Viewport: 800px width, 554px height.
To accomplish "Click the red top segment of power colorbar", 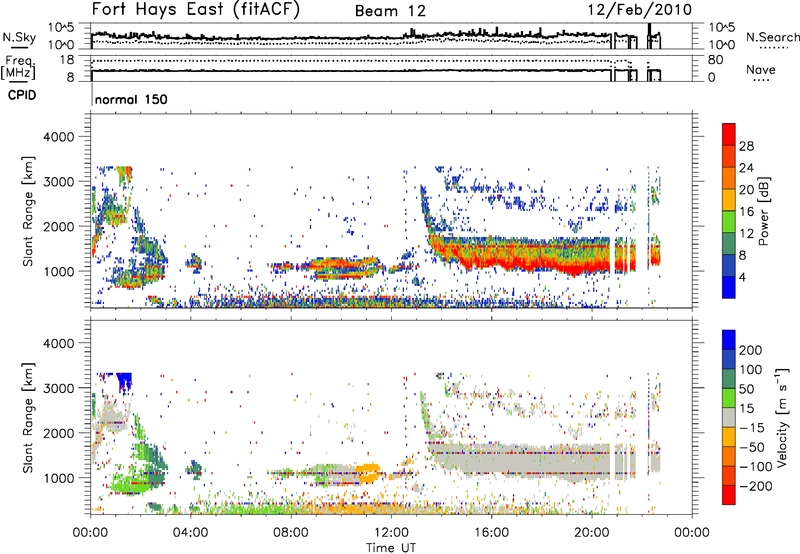I will click(729, 134).
